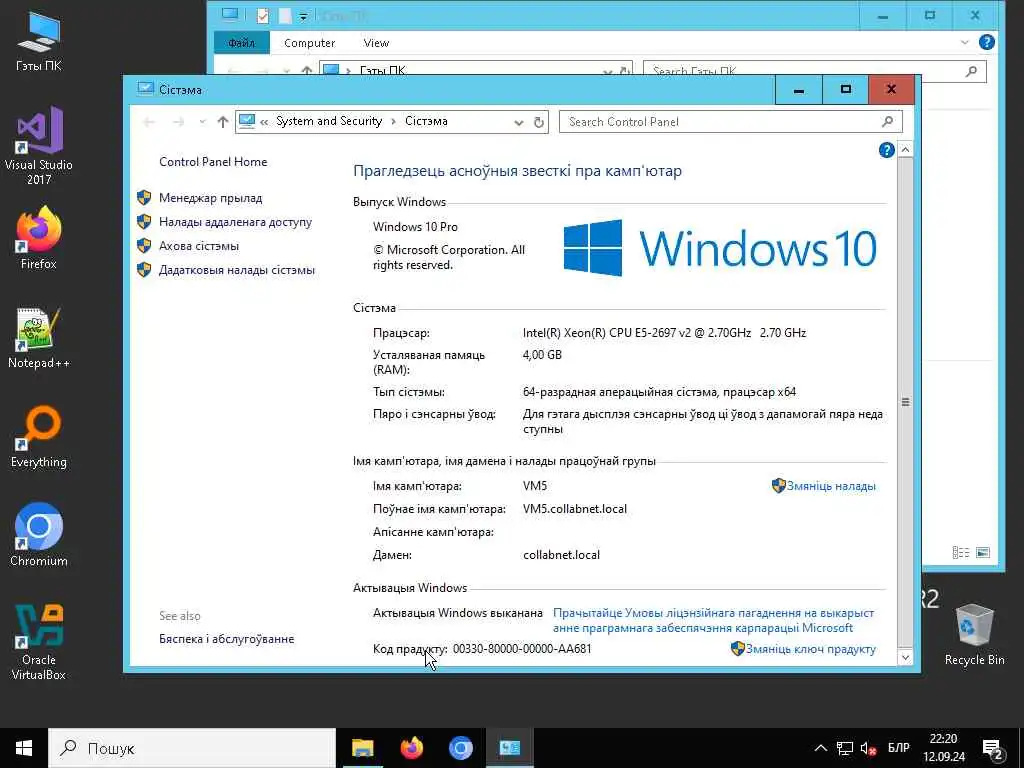Open the View ribbon tab
Image resolution: width=1024 pixels, height=768 pixels.
click(376, 43)
